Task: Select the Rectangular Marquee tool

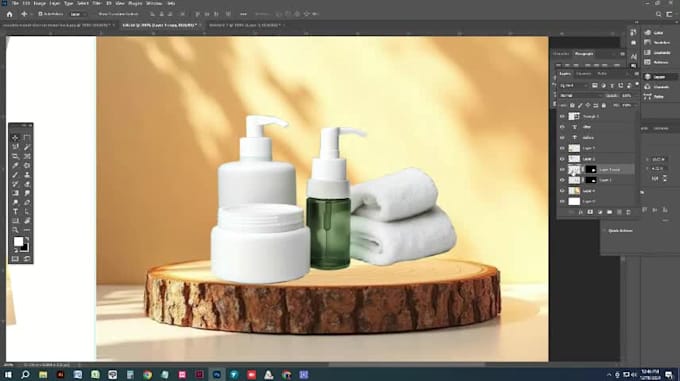Action: coord(27,138)
